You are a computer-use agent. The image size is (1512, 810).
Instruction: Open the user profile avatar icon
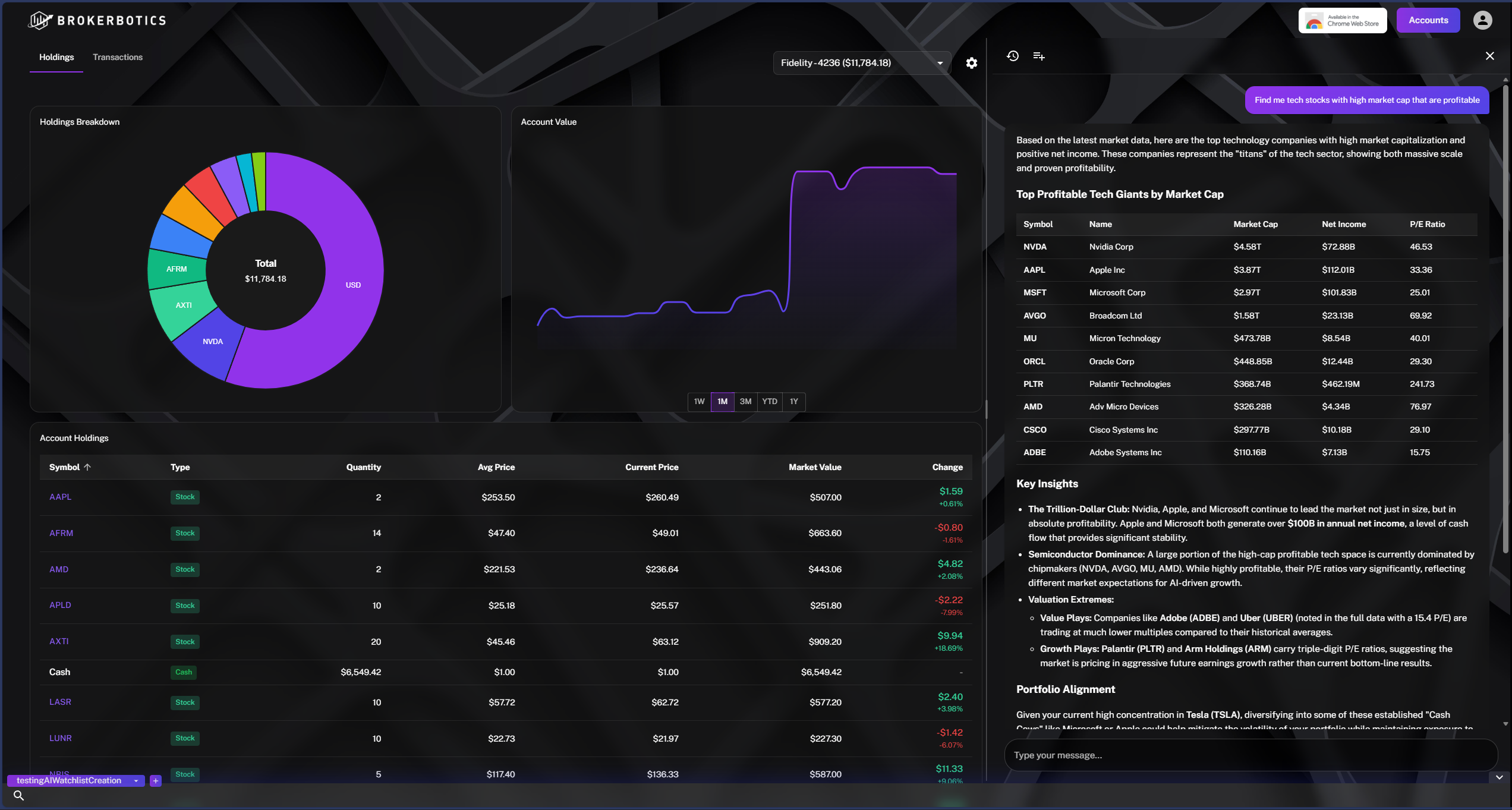(1482, 20)
